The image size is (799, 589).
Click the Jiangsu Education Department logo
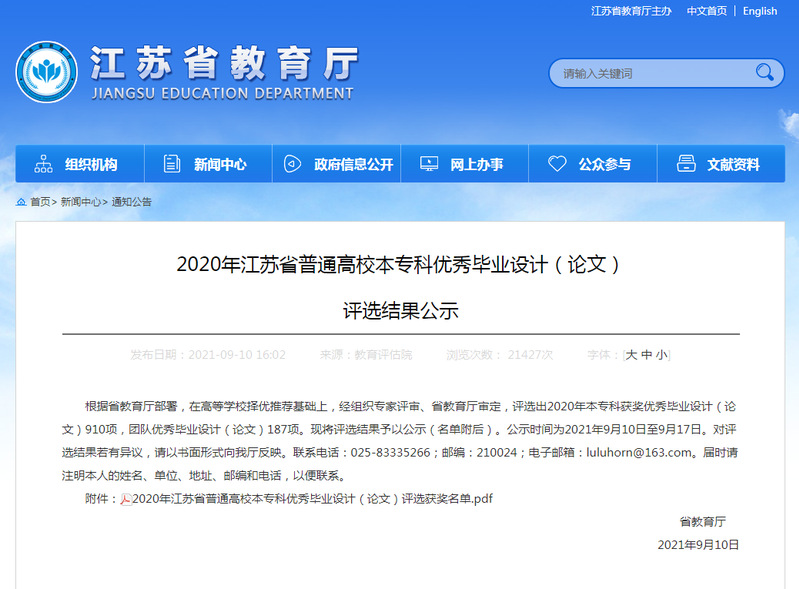click(46, 72)
